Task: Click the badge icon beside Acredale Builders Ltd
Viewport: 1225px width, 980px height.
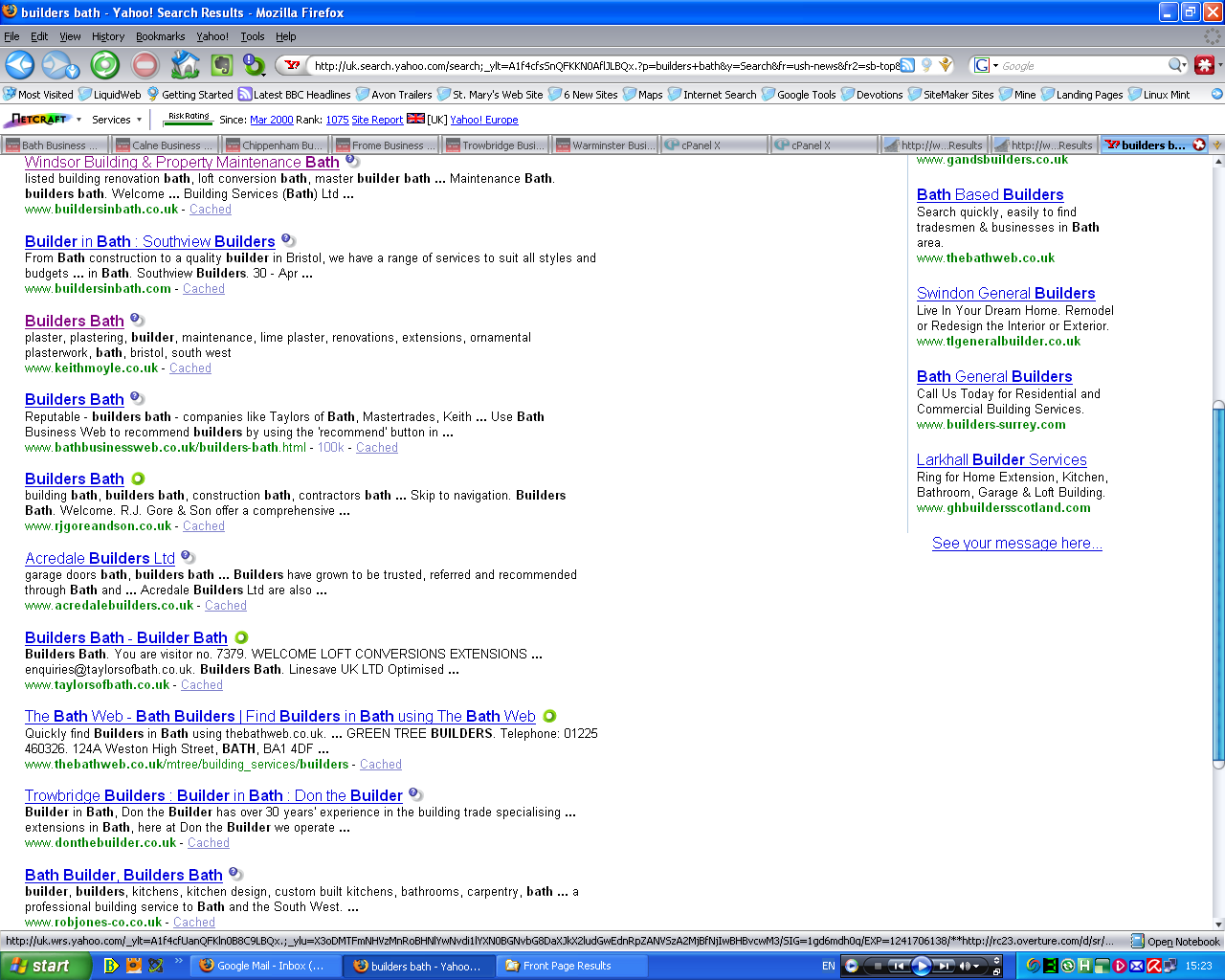Action: point(188,557)
